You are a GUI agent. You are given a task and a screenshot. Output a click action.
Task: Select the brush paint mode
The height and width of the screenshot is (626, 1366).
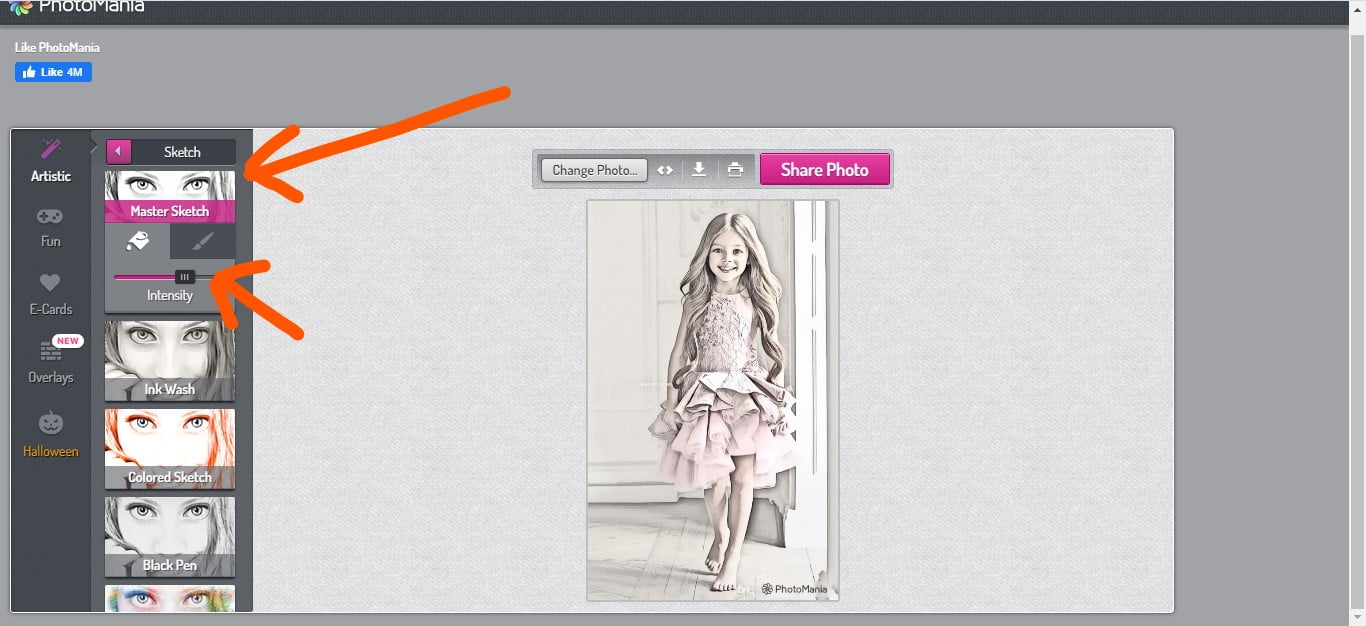pyautogui.click(x=203, y=241)
